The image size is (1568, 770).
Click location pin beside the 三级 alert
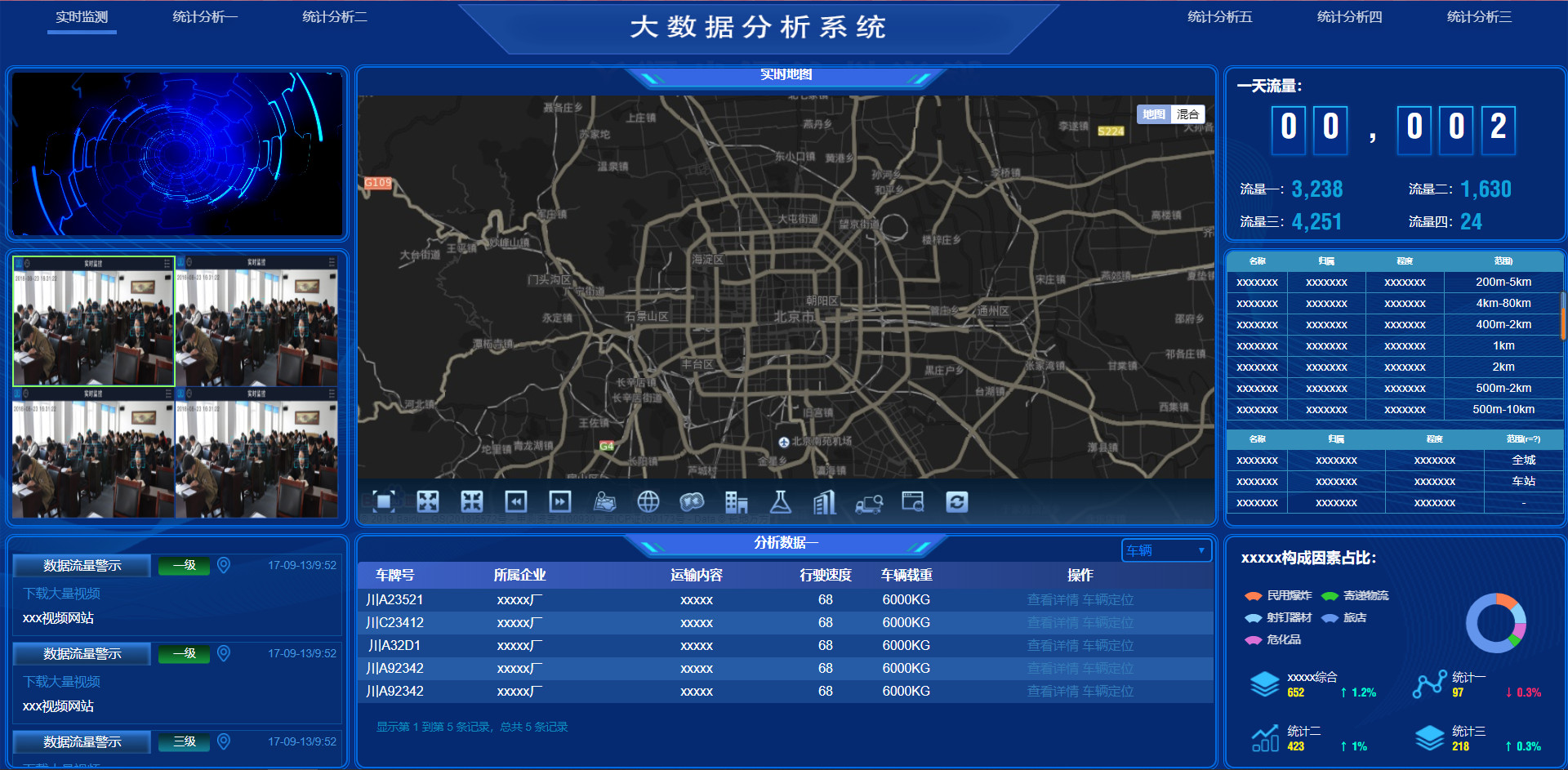pos(224,741)
